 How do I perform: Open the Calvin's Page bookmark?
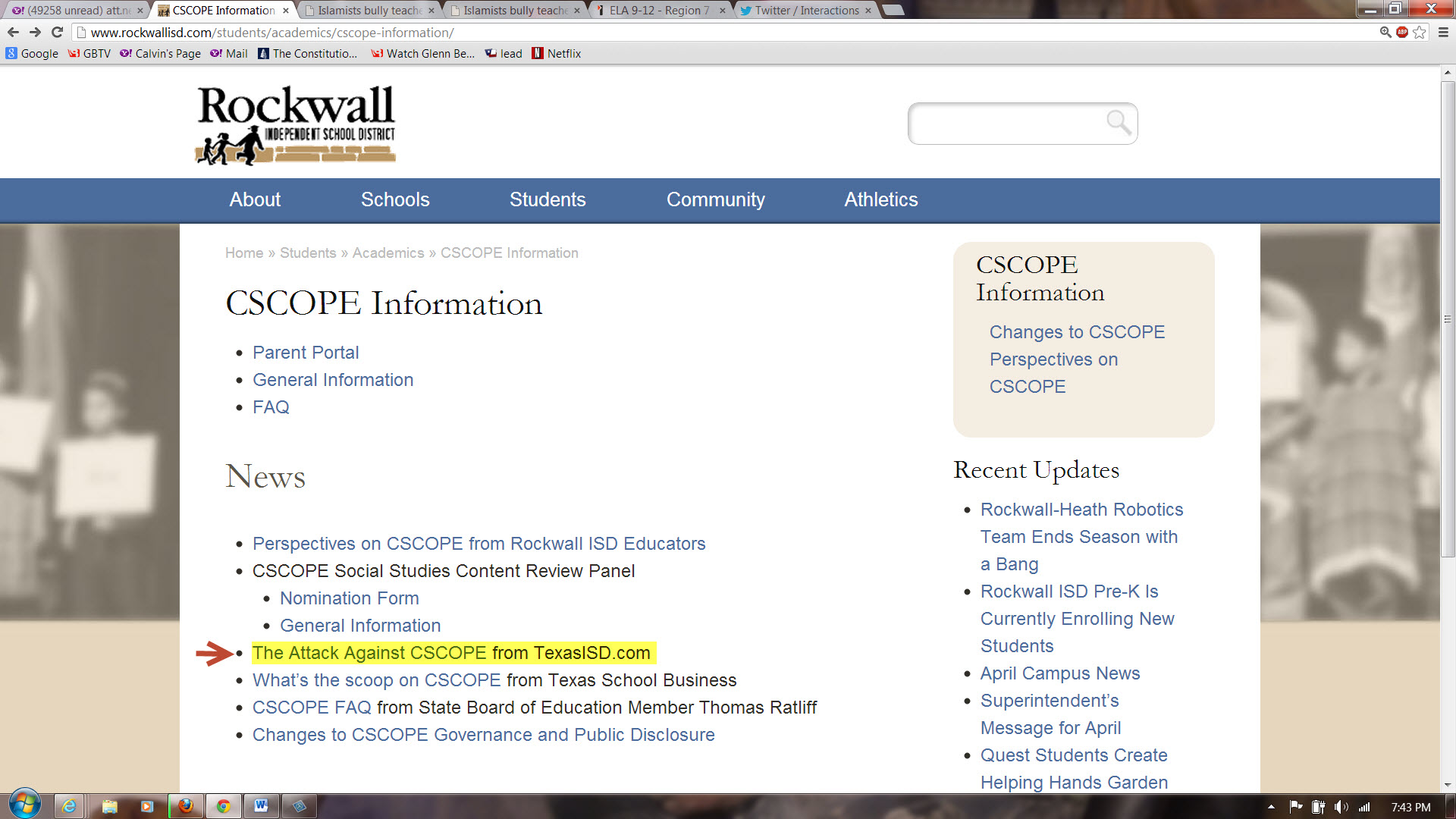click(160, 54)
